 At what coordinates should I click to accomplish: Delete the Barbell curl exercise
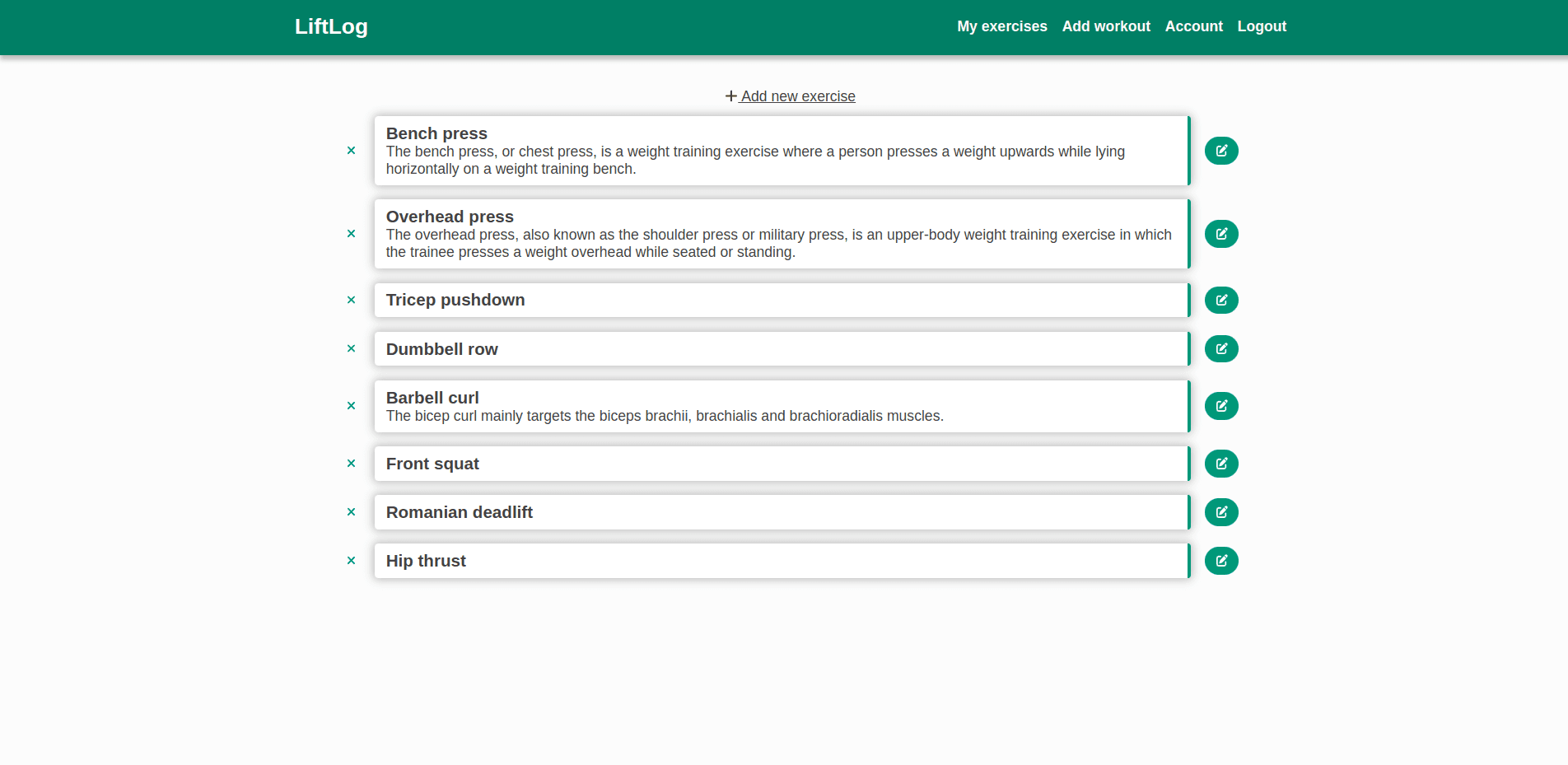coord(351,406)
